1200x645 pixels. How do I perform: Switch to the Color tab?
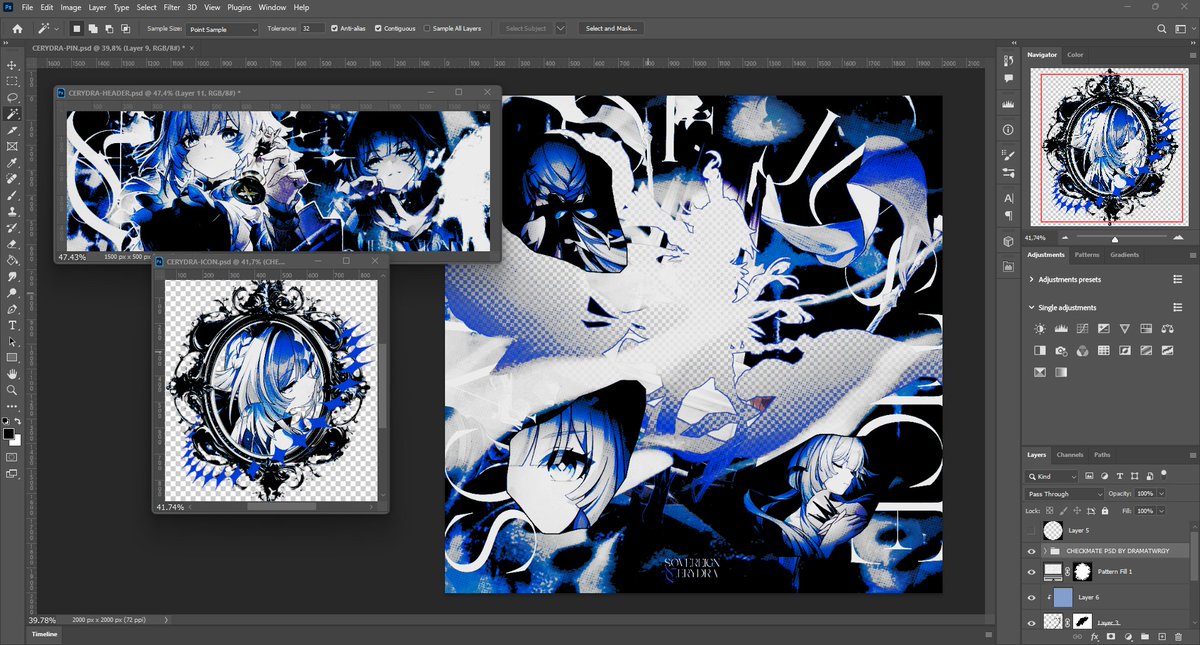coord(1075,55)
